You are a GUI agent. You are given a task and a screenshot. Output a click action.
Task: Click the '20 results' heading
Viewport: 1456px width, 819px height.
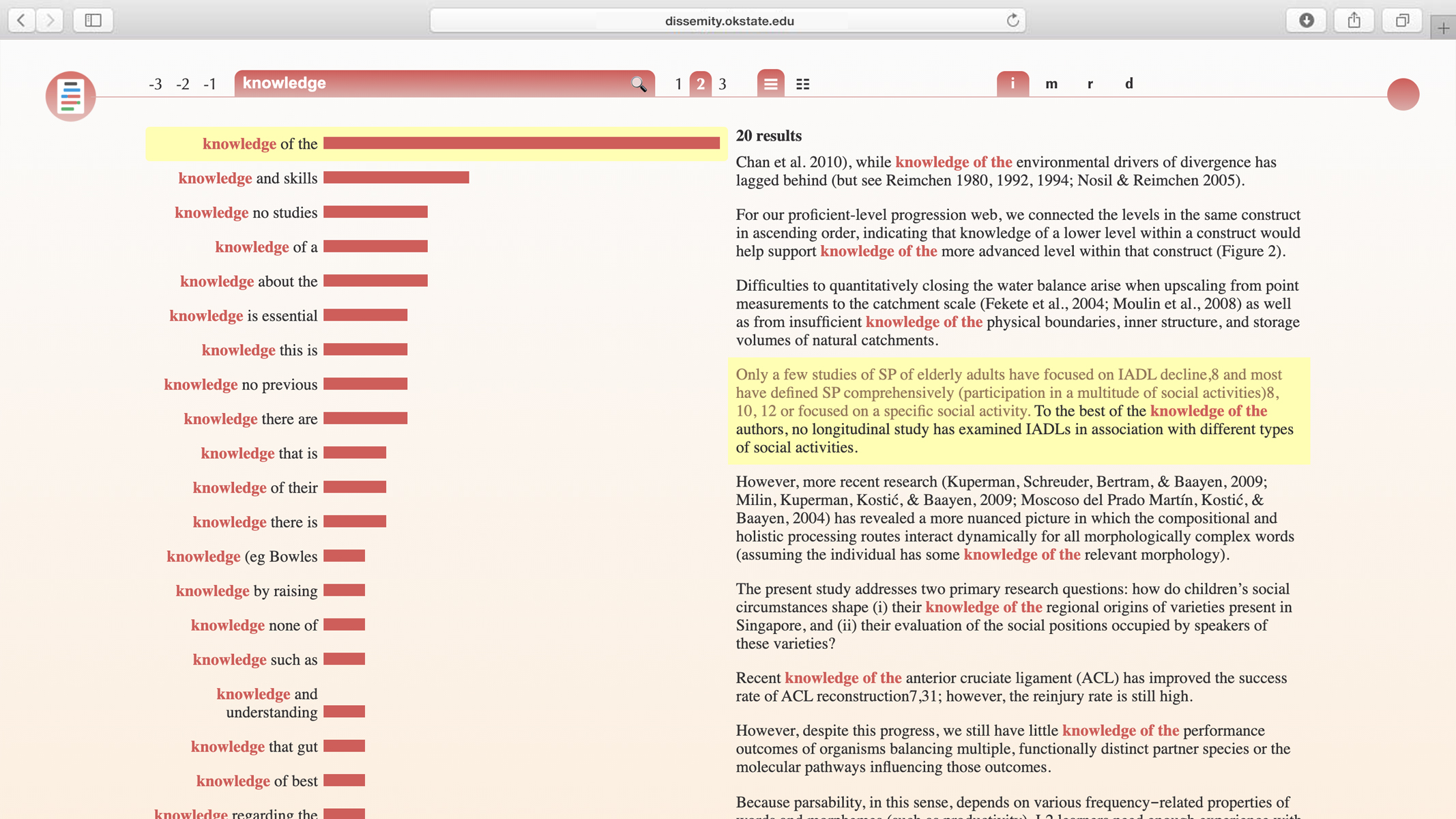pyautogui.click(x=769, y=136)
